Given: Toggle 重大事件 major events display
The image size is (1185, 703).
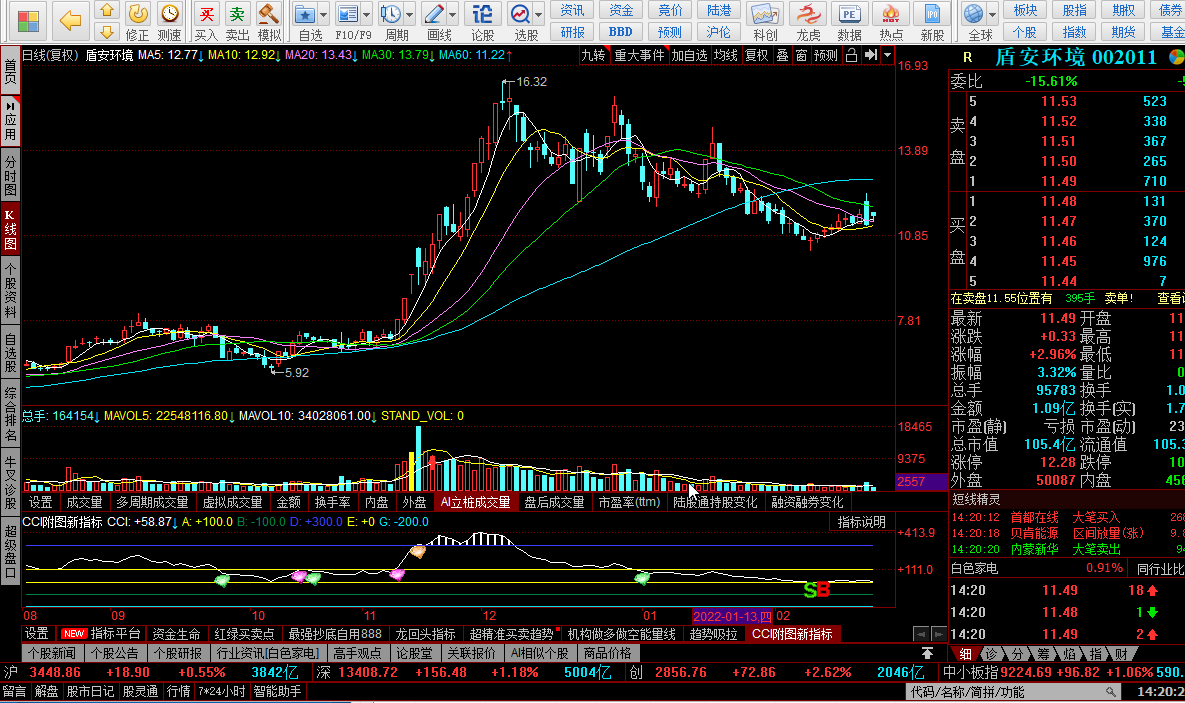Looking at the screenshot, I should (x=639, y=55).
